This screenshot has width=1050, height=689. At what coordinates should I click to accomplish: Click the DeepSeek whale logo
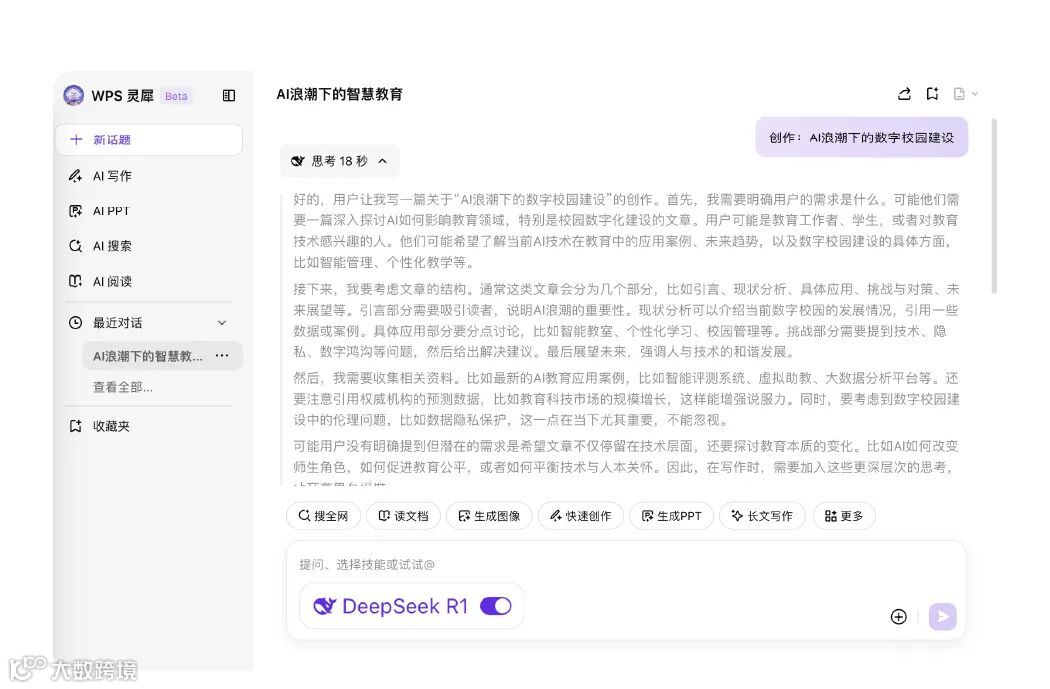coord(324,606)
